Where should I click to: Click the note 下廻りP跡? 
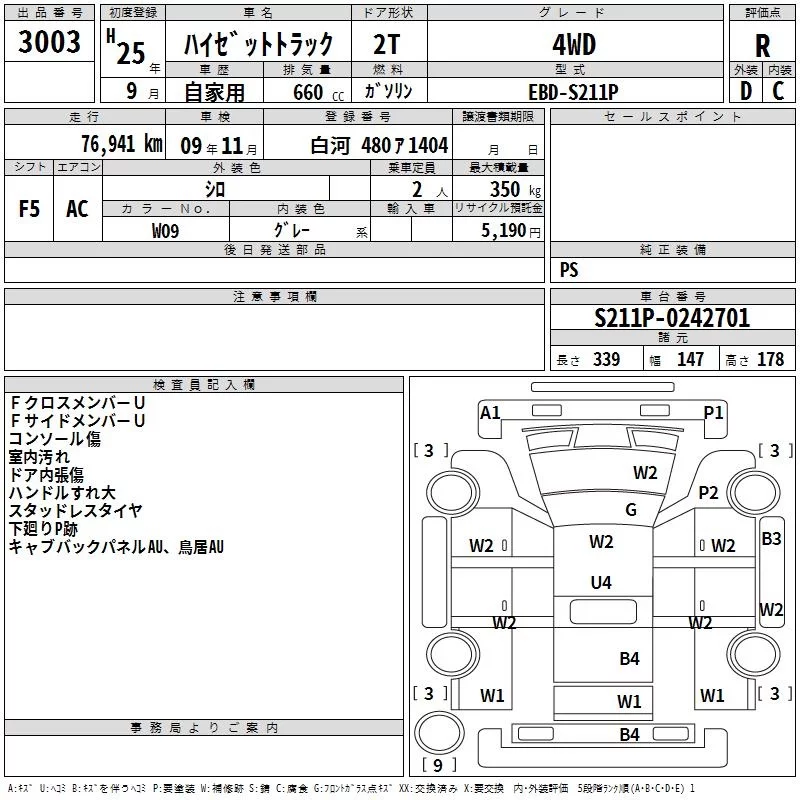click(x=43, y=529)
